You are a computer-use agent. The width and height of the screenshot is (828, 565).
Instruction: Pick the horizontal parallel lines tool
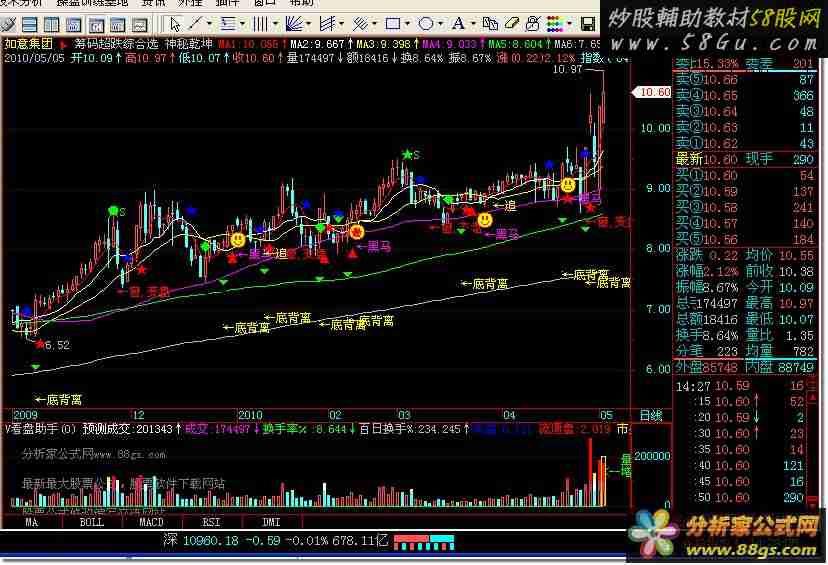coord(228,24)
